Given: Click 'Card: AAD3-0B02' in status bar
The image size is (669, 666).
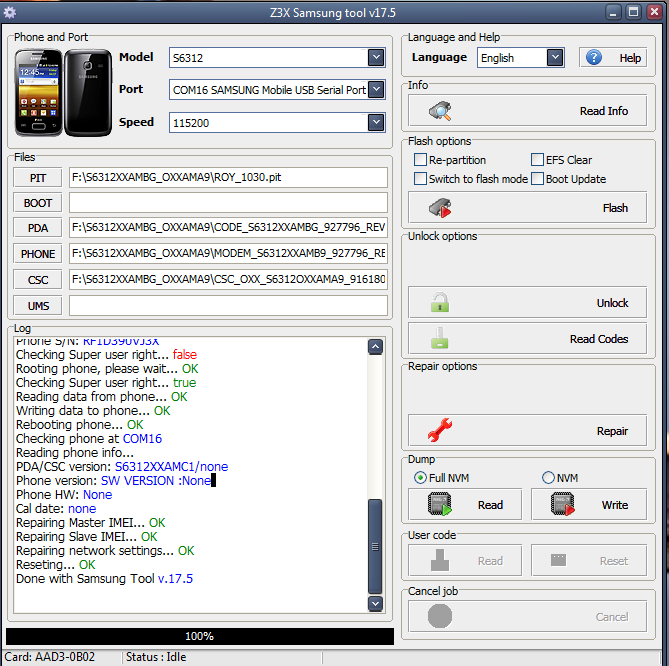Looking at the screenshot, I should coord(49,657).
